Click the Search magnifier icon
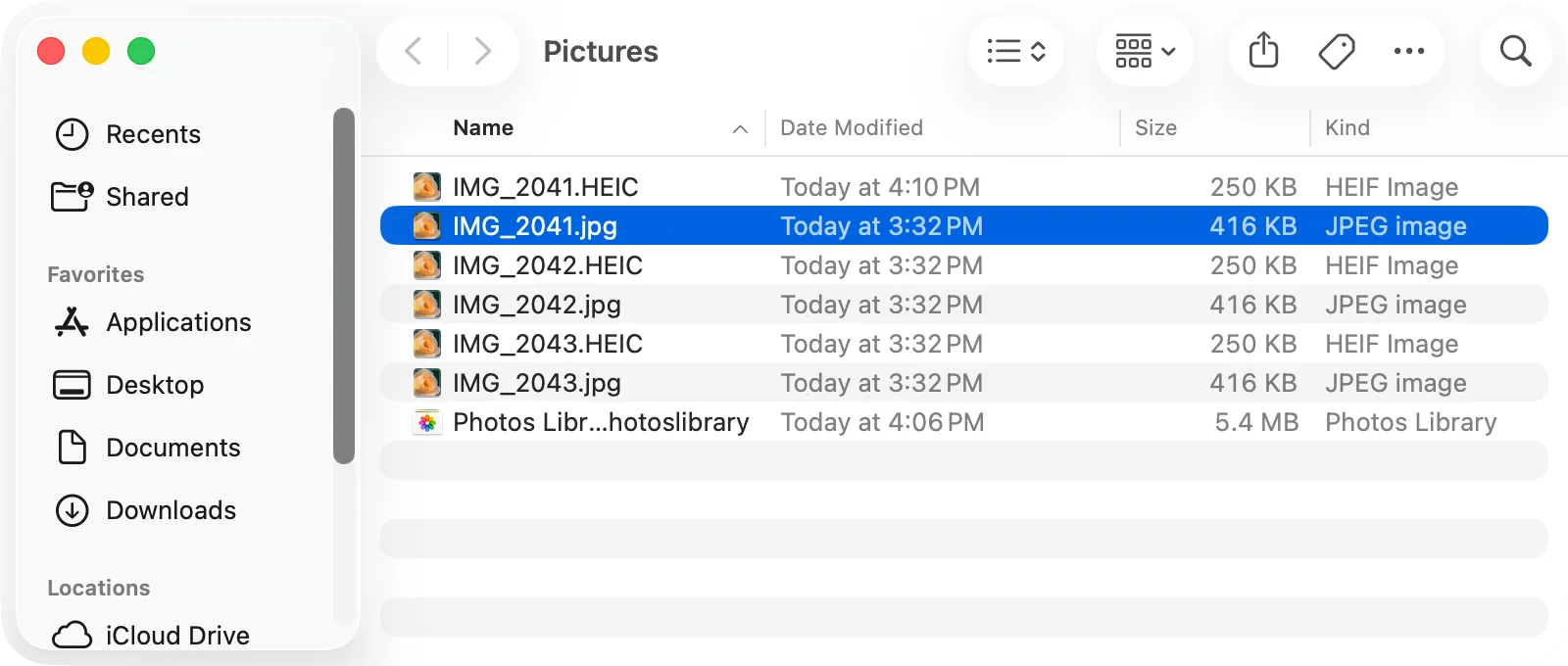Screen dimensions: 1568x666 pos(1516,51)
